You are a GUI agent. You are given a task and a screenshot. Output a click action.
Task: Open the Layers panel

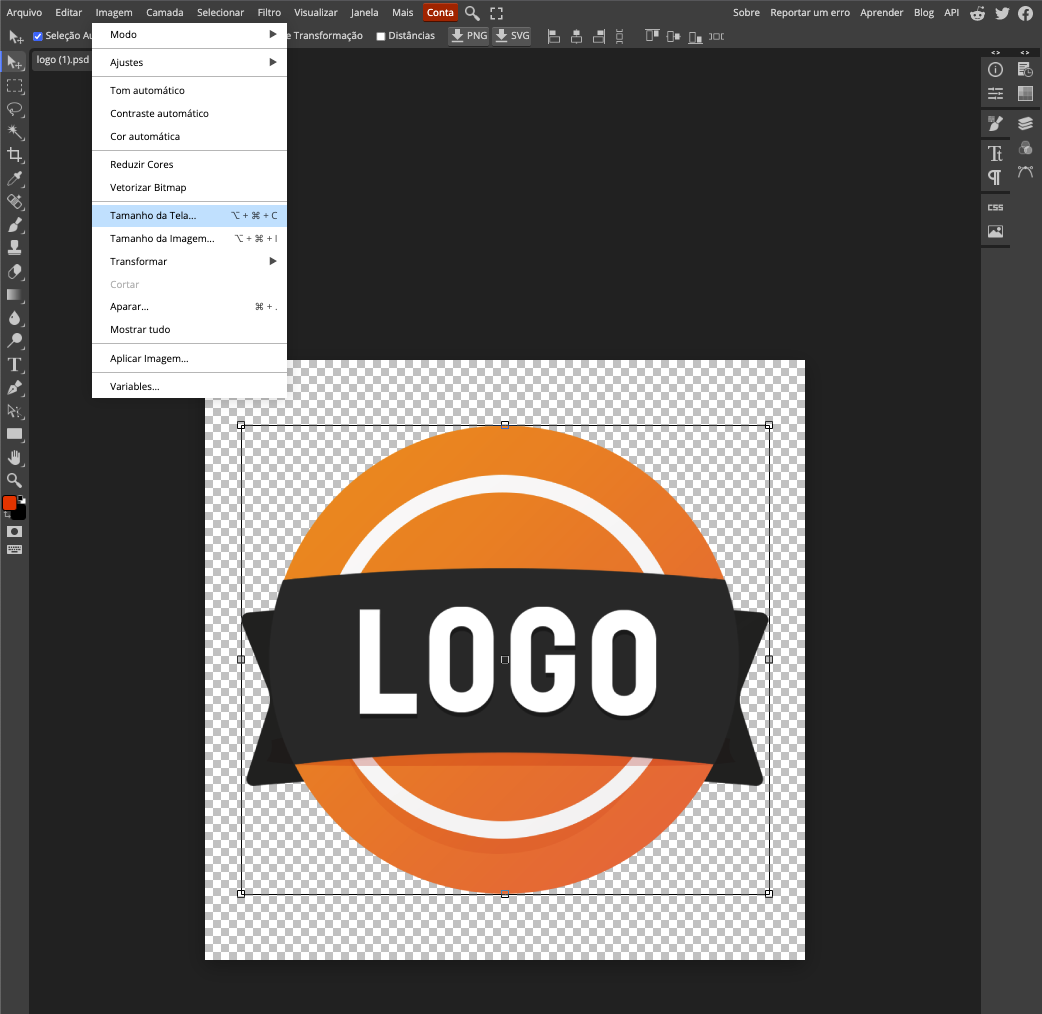(1025, 123)
